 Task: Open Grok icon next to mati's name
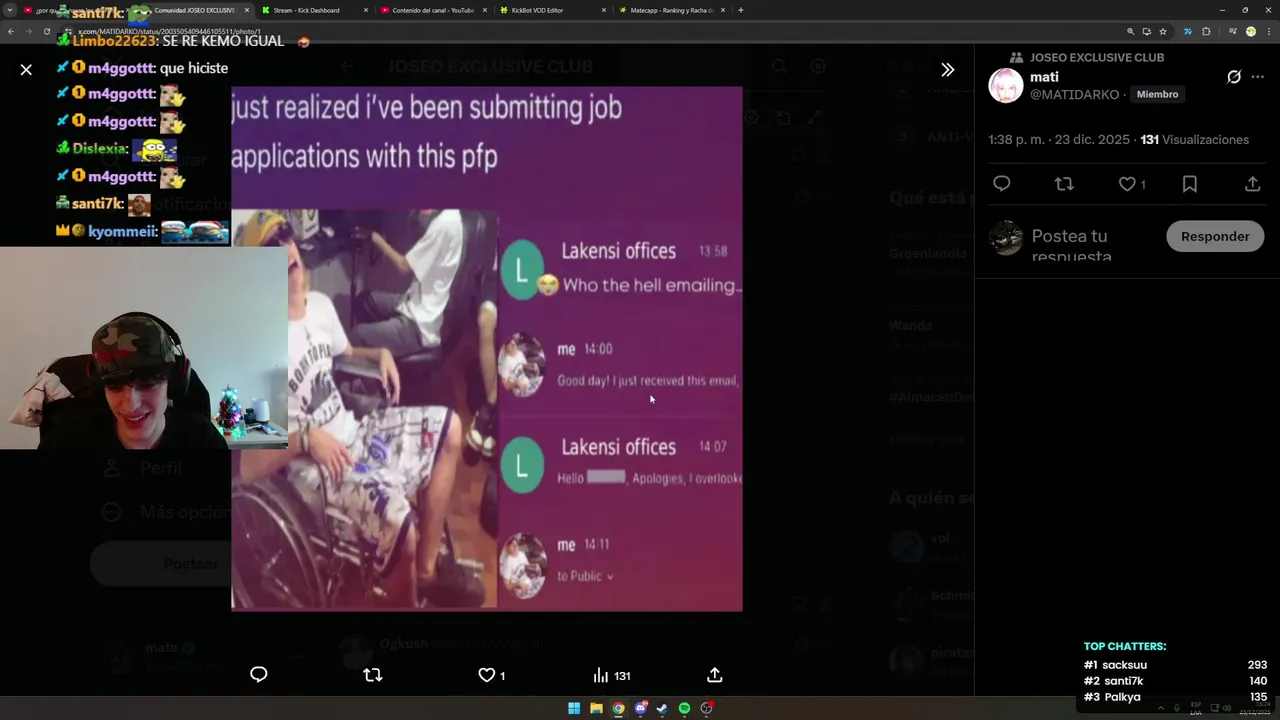click(x=1234, y=77)
